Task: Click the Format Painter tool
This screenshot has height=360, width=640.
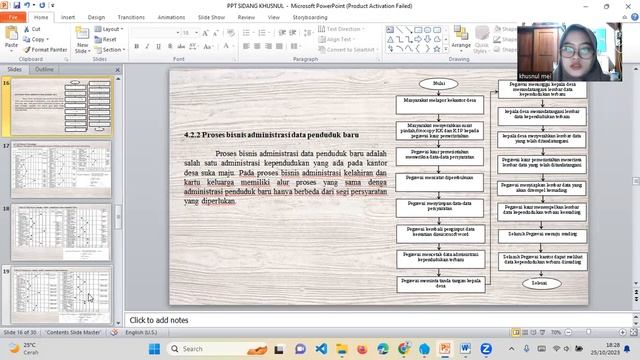Action: [x=45, y=49]
